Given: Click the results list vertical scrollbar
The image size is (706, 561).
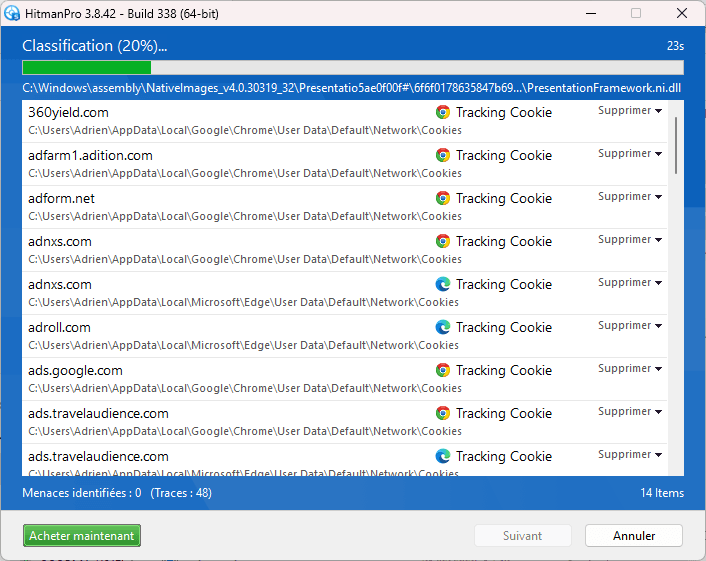Looking at the screenshot, I should point(676,145).
